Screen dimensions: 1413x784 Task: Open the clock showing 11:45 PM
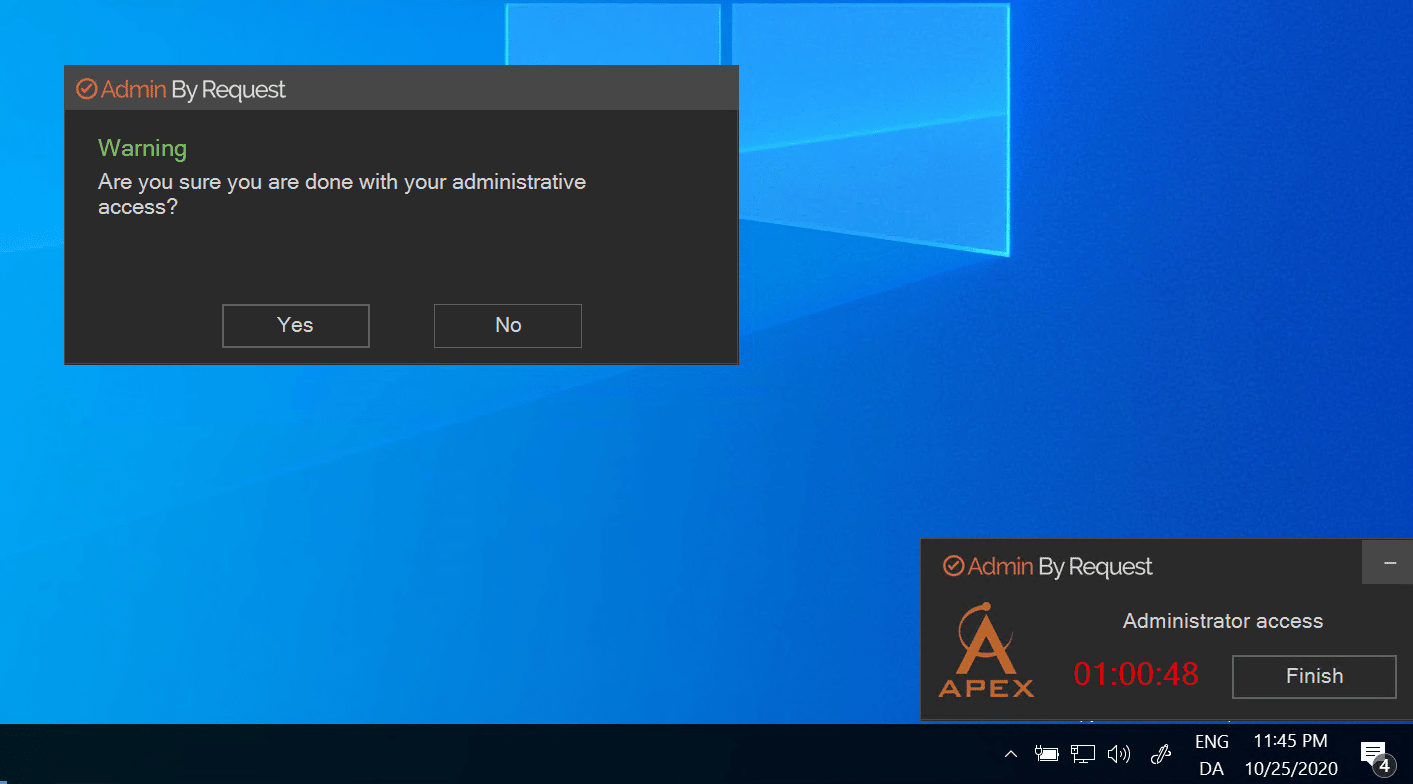point(1289,740)
